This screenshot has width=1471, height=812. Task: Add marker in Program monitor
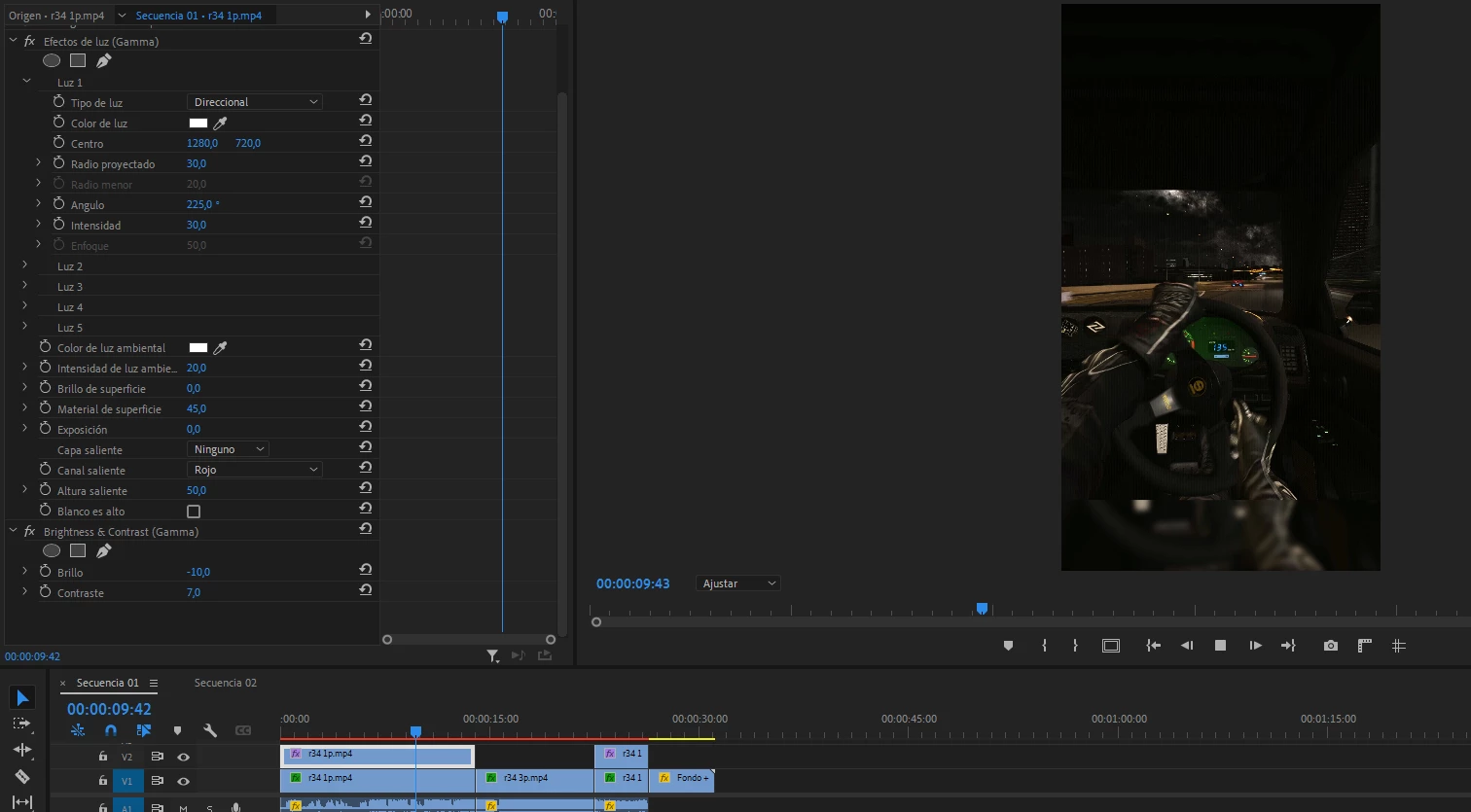1008,646
